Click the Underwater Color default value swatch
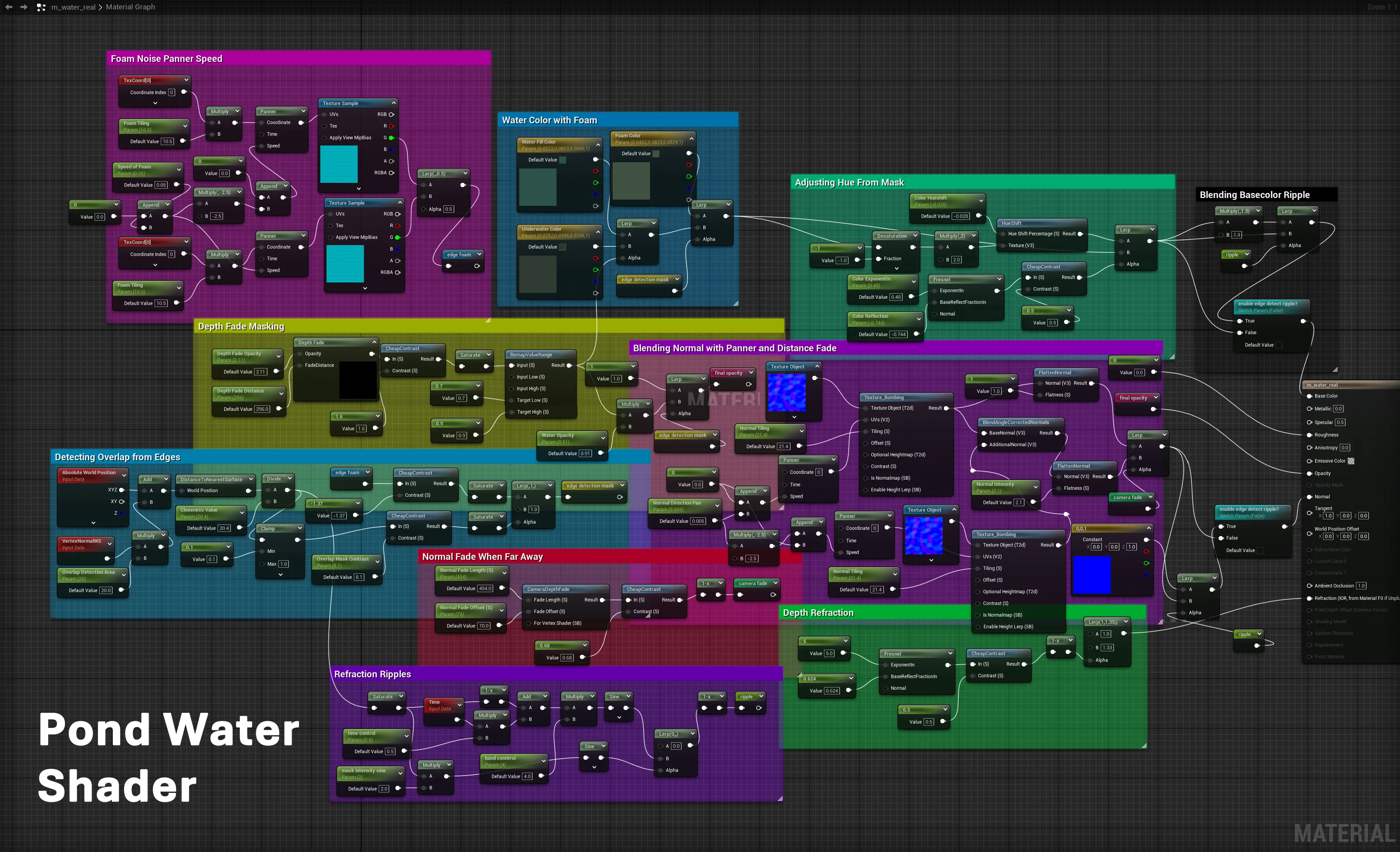The height and width of the screenshot is (852, 1400). 562,247
